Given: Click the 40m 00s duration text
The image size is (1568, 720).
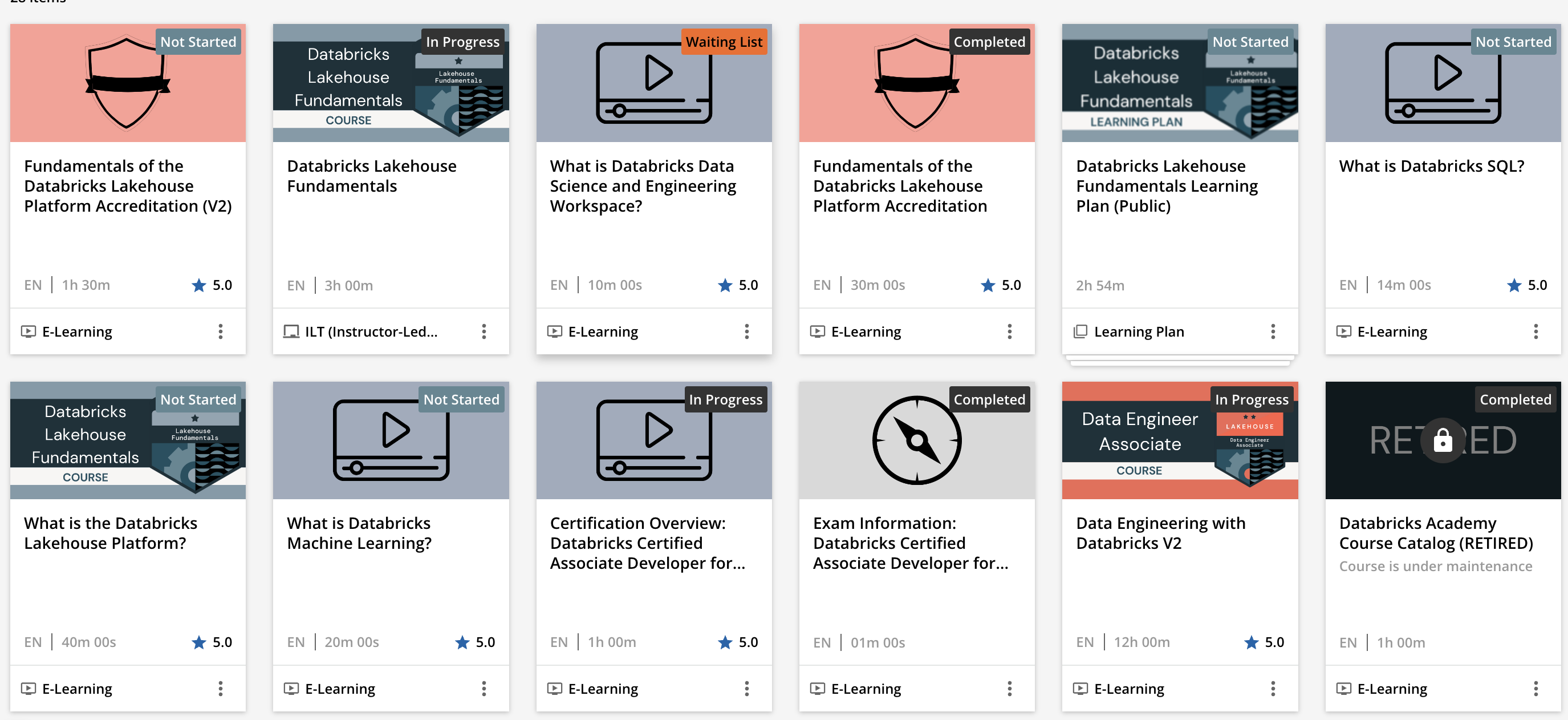Looking at the screenshot, I should click(x=89, y=642).
